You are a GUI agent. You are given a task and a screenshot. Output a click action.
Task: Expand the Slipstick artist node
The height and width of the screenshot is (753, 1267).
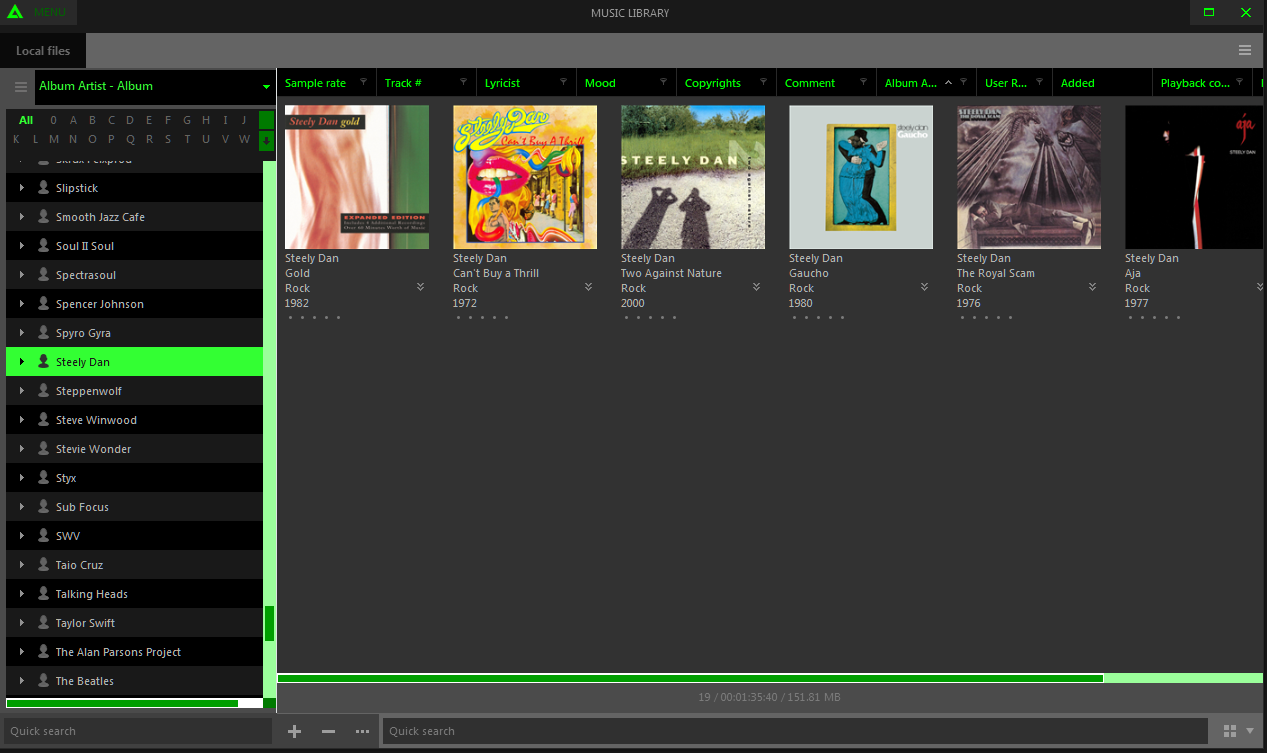(21, 188)
